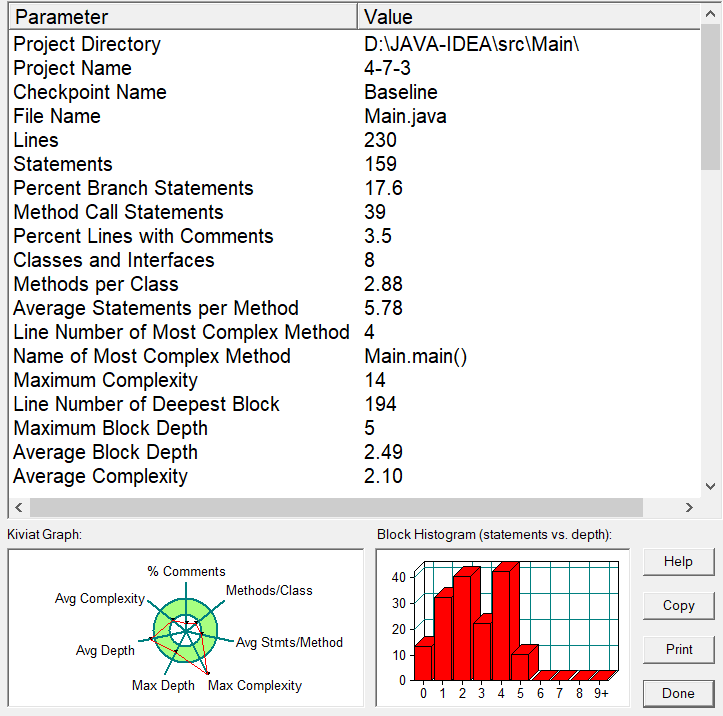Click the histogram bar for depth 5
The image size is (723, 716).
pyautogui.click(x=521, y=667)
